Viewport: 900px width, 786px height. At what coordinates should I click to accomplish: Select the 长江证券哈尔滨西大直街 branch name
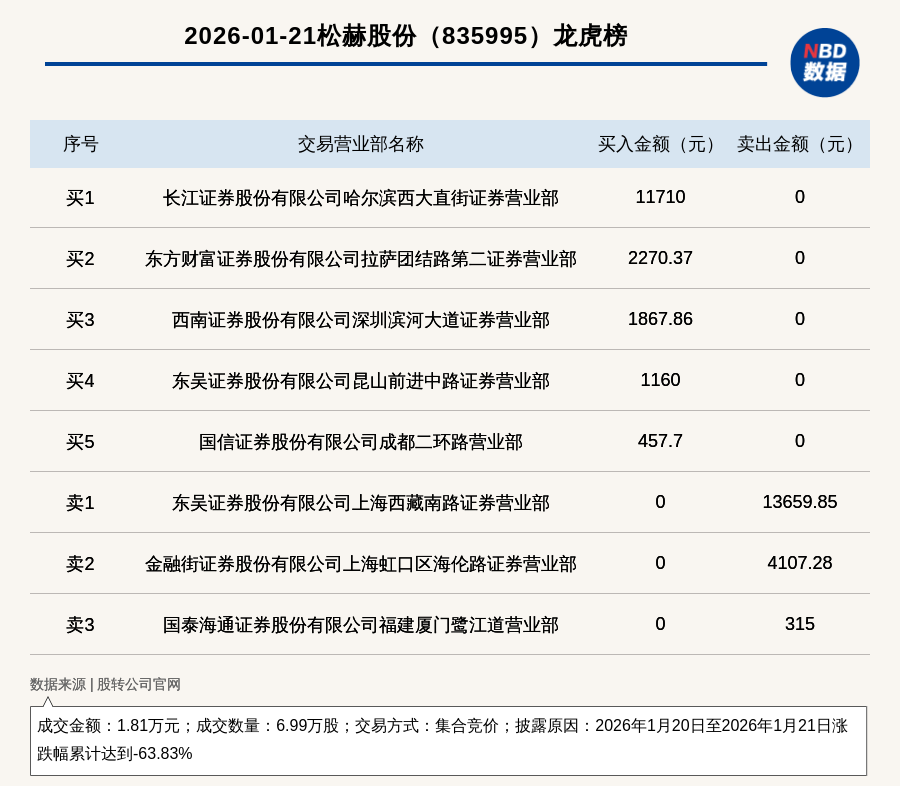coord(360,198)
